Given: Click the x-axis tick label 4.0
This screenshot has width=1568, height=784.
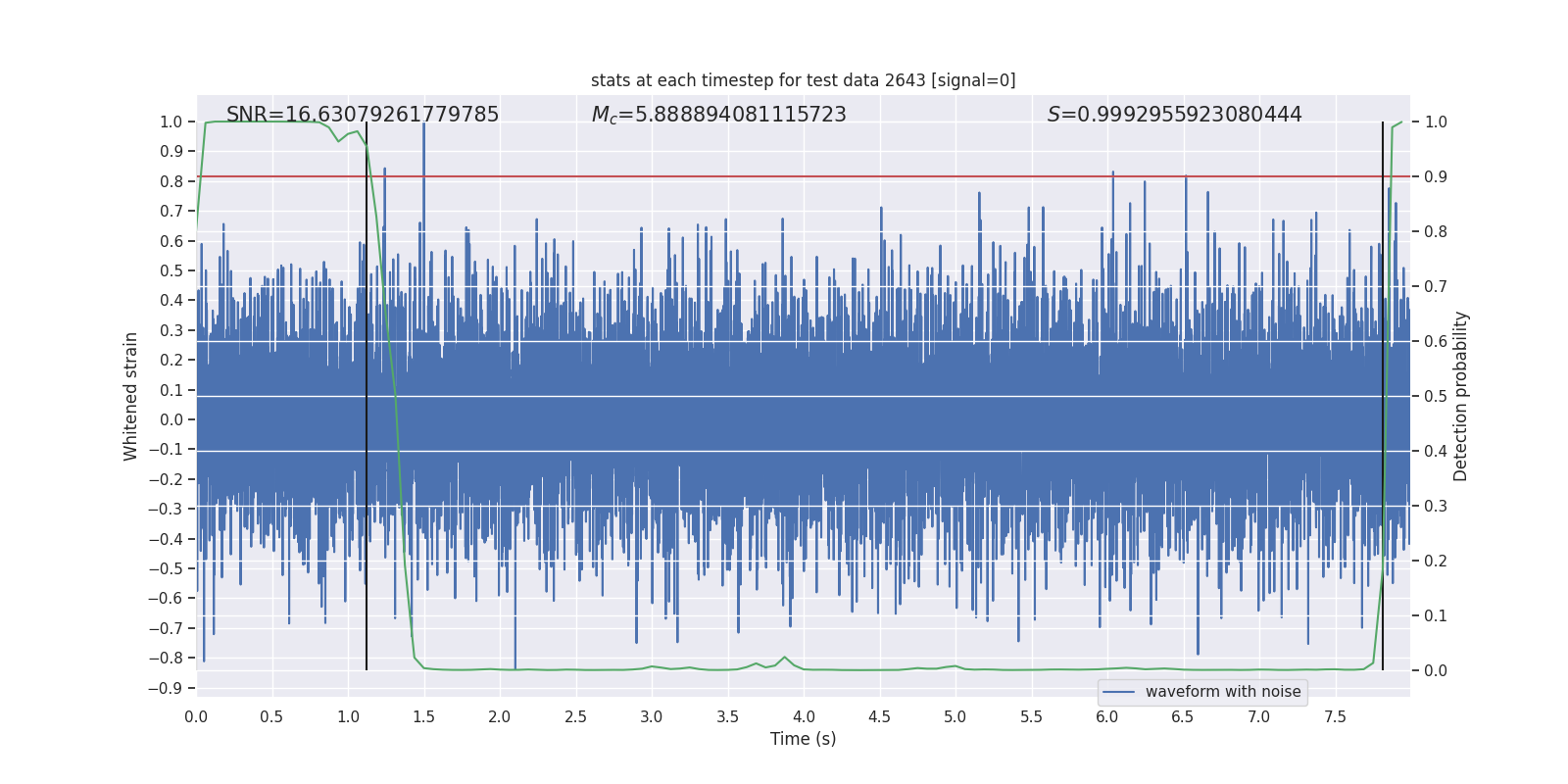Looking at the screenshot, I should [804, 716].
